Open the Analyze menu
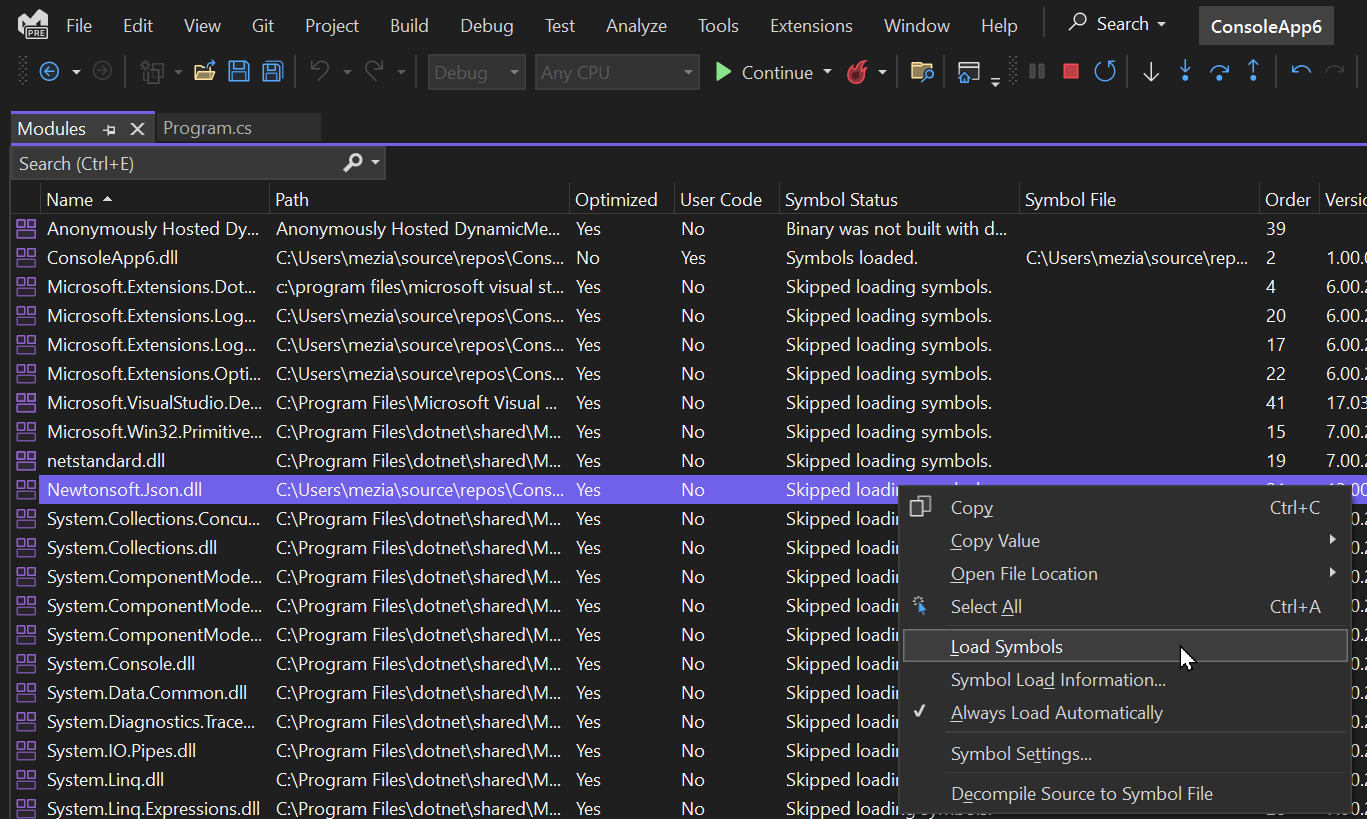1367x819 pixels. pos(636,26)
